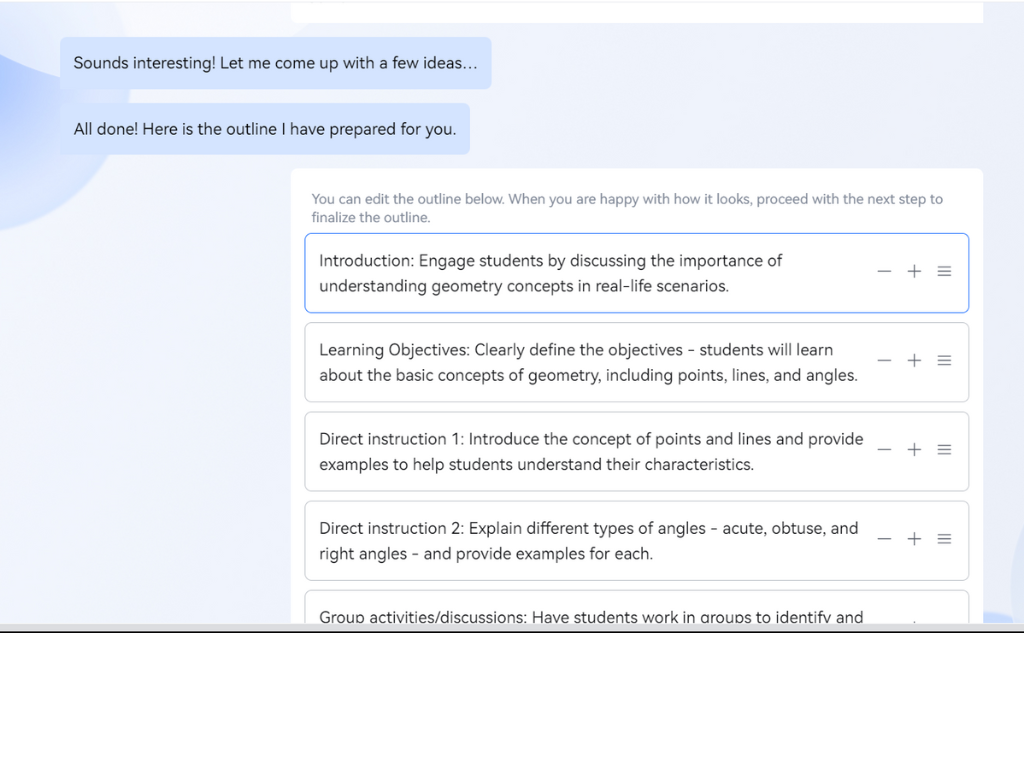Image resolution: width=1024 pixels, height=768 pixels.
Task: Edit the Learning Objectives outline text
Action: coord(588,363)
